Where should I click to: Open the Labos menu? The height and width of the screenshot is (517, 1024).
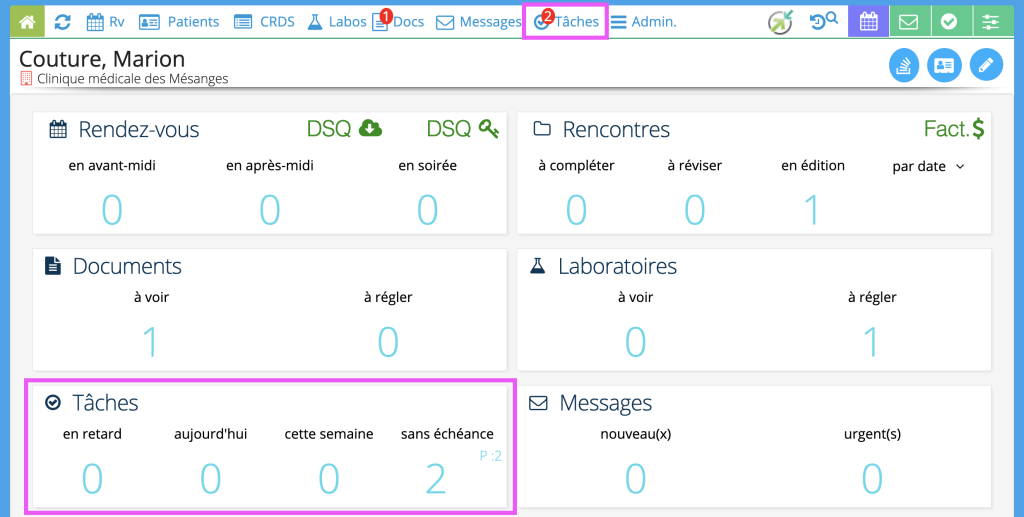coord(336,22)
